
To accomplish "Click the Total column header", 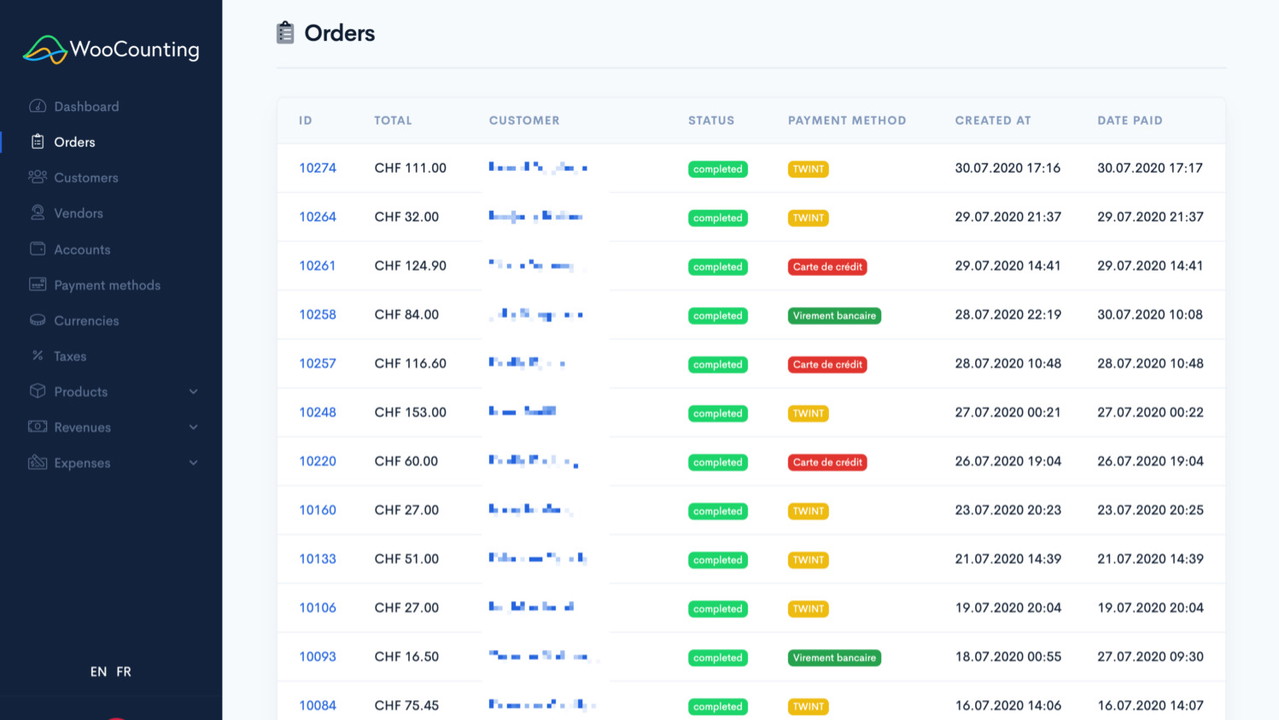I will pos(393,120).
